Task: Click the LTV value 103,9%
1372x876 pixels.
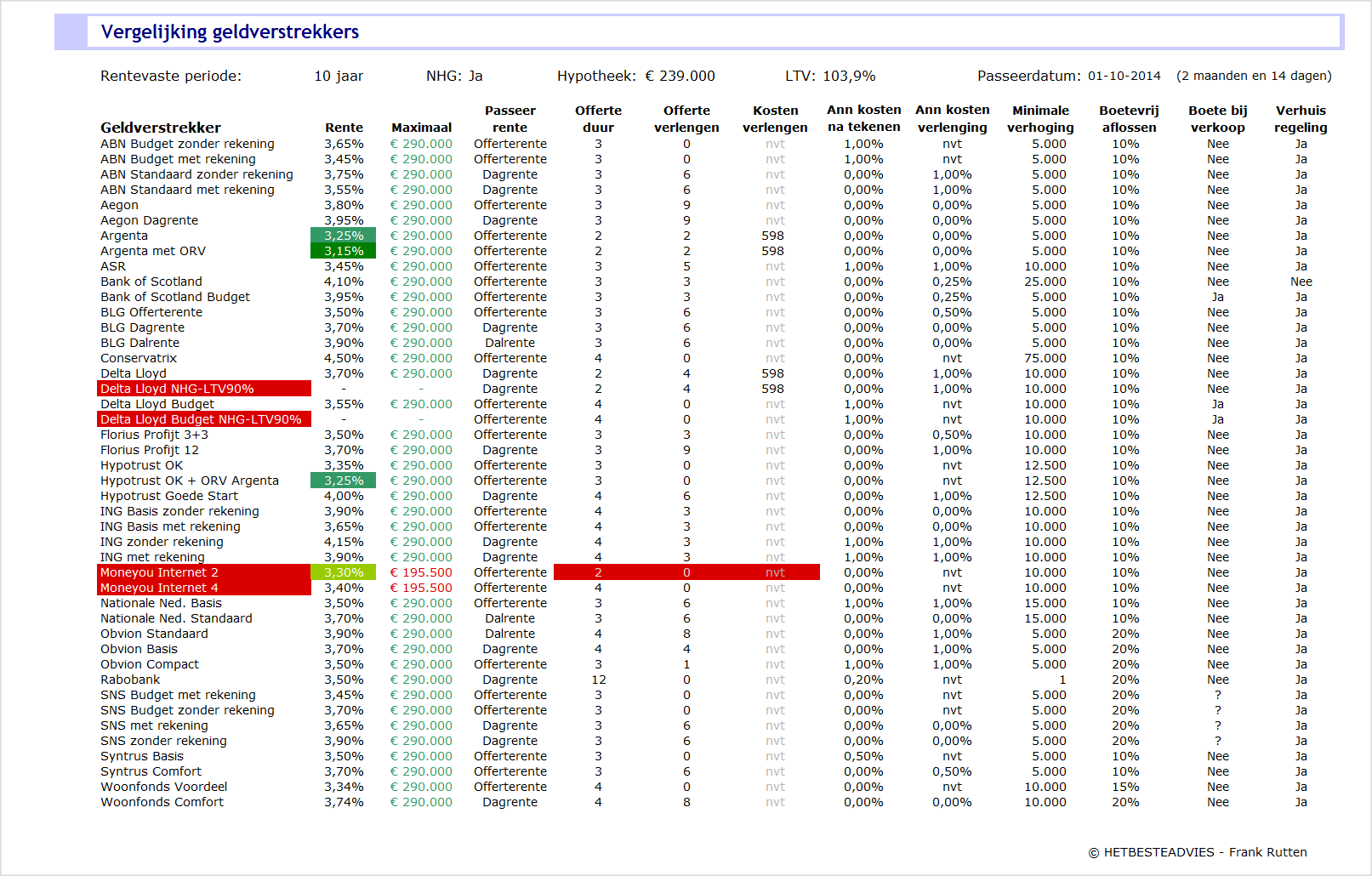Action: (x=849, y=76)
